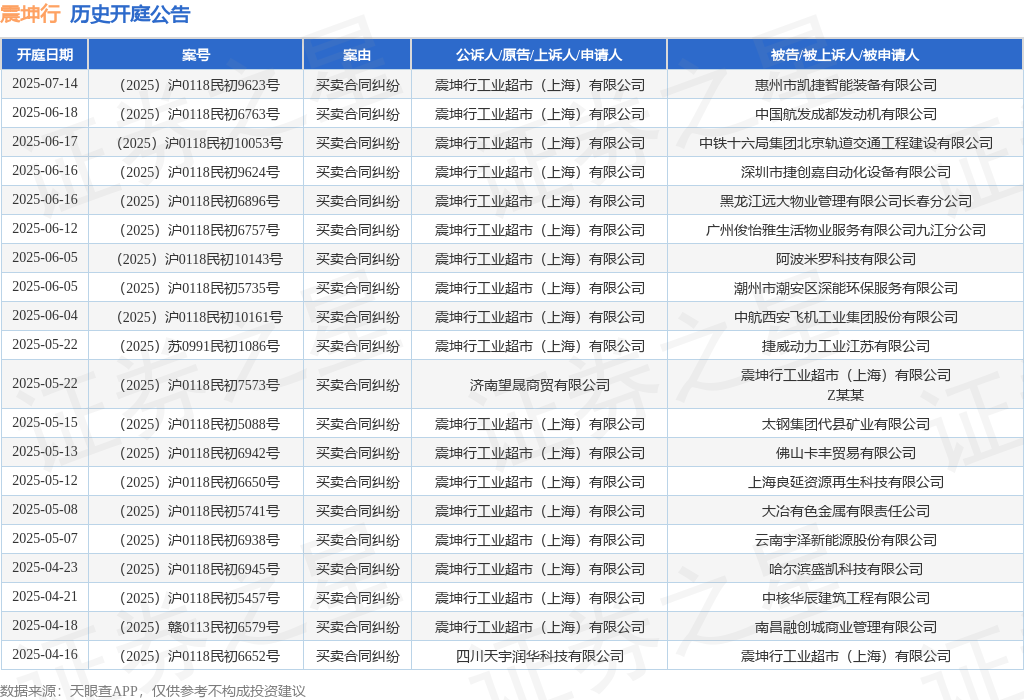Click case number 苏0991民初1086号
Viewport: 1024px width, 700px height.
(x=196, y=346)
